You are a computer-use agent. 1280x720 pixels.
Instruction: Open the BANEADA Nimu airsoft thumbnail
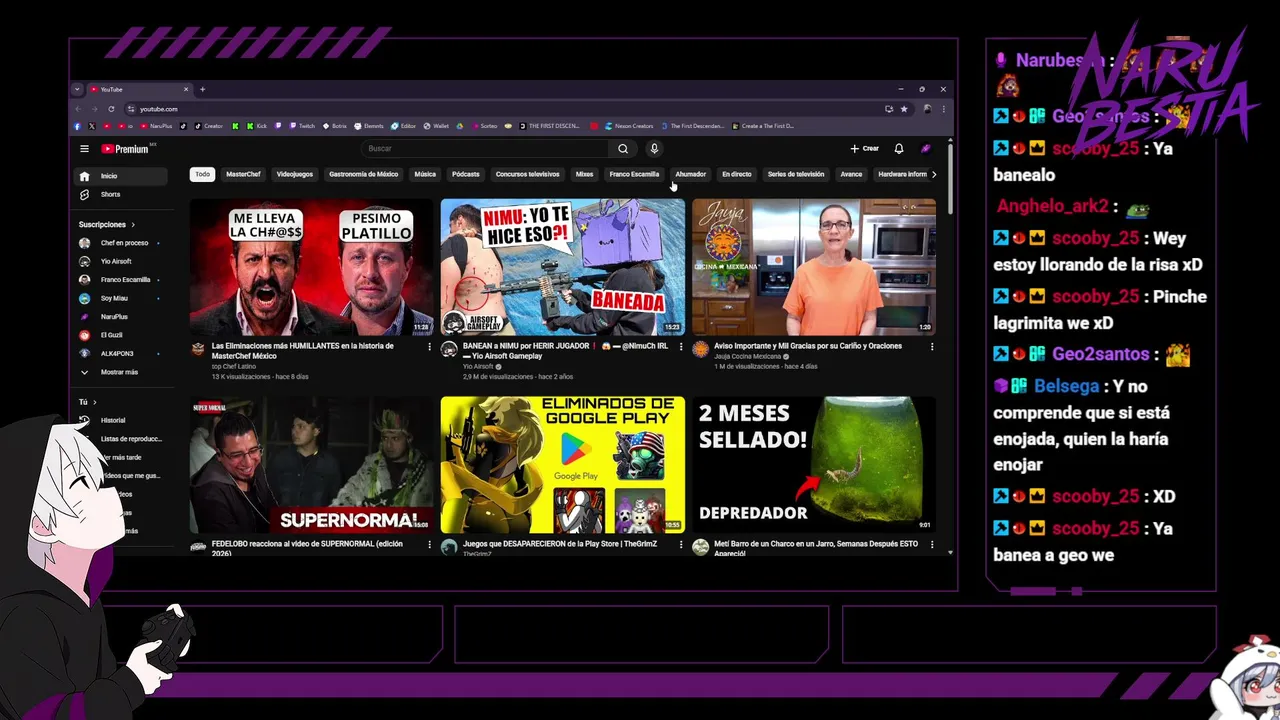pyautogui.click(x=563, y=266)
